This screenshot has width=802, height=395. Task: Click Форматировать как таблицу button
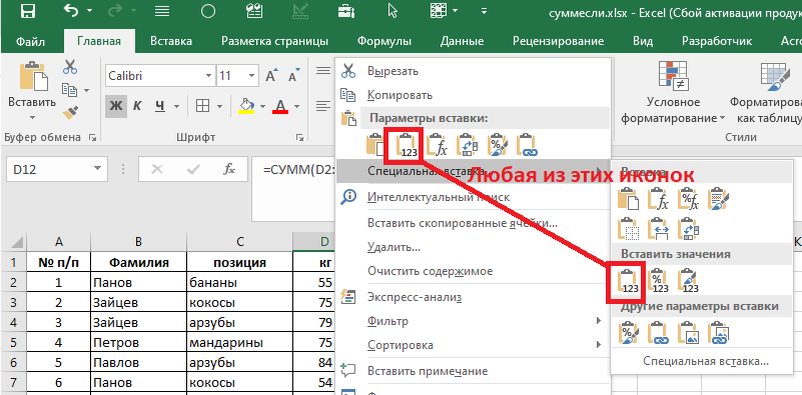point(766,92)
